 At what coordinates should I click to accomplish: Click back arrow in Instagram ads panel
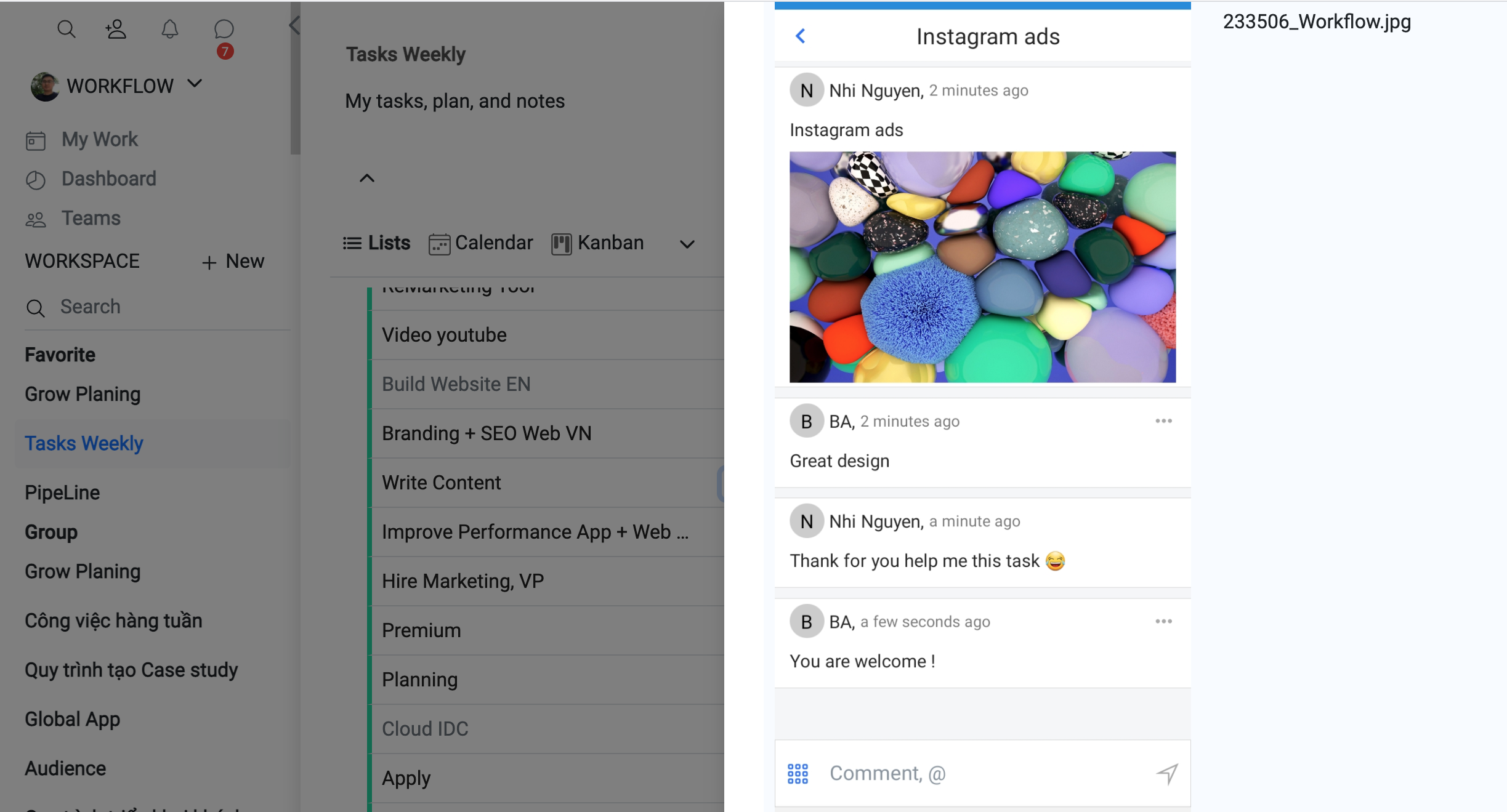coord(801,36)
